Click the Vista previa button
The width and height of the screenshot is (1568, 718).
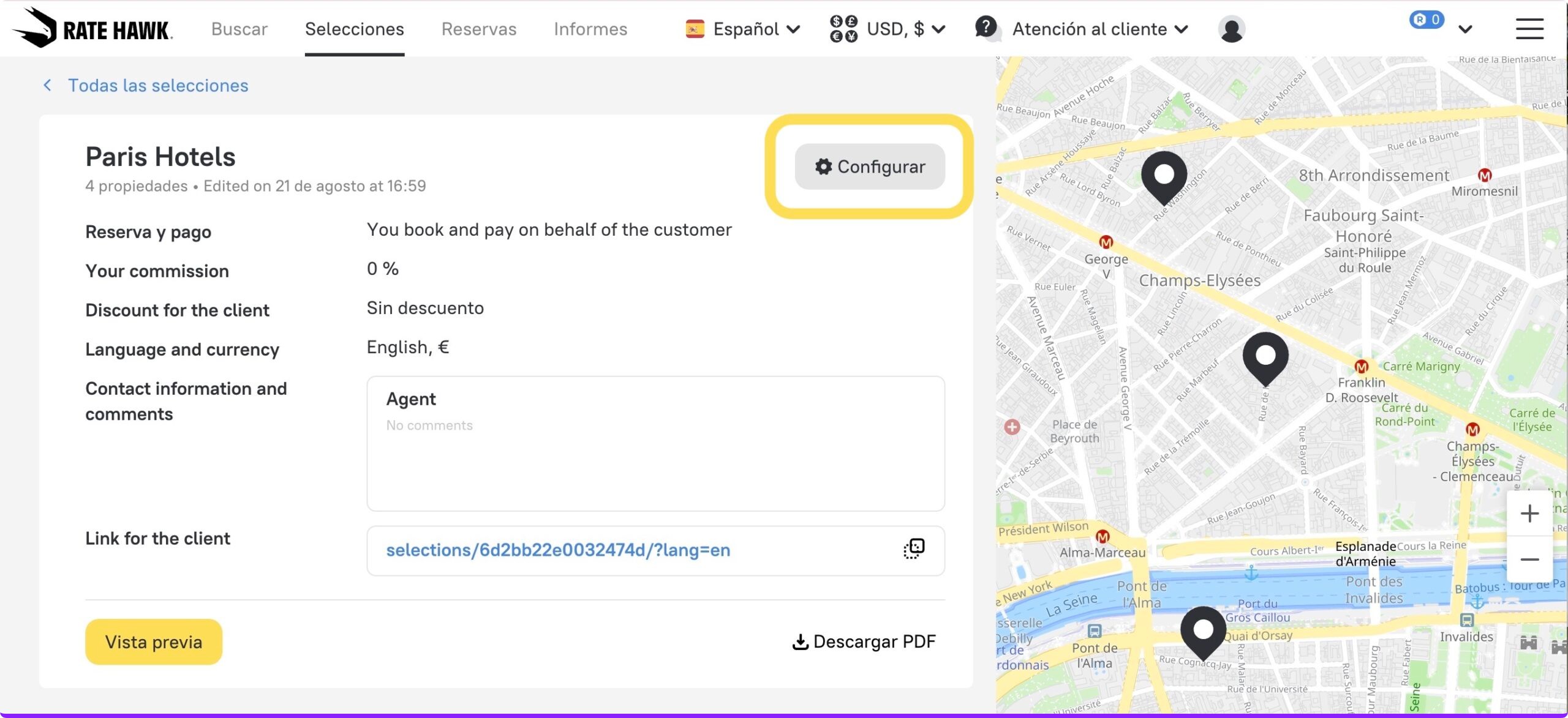154,641
